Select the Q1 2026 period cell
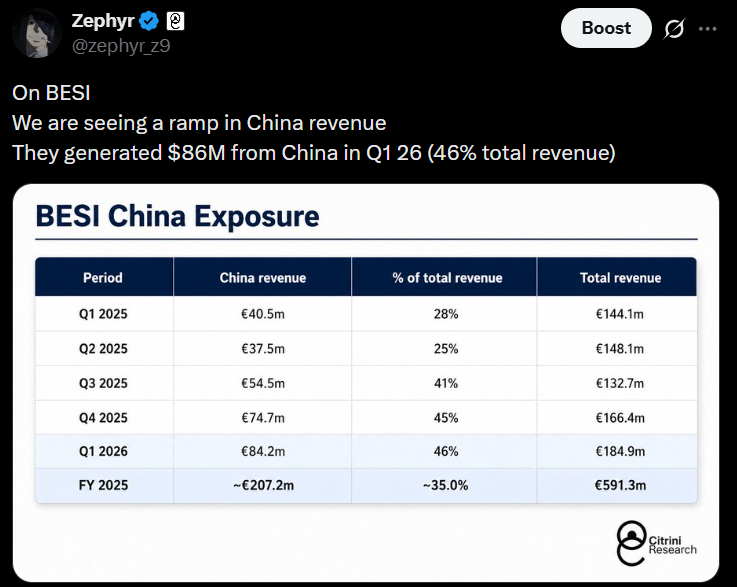The width and height of the screenshot is (737, 587). [x=103, y=451]
